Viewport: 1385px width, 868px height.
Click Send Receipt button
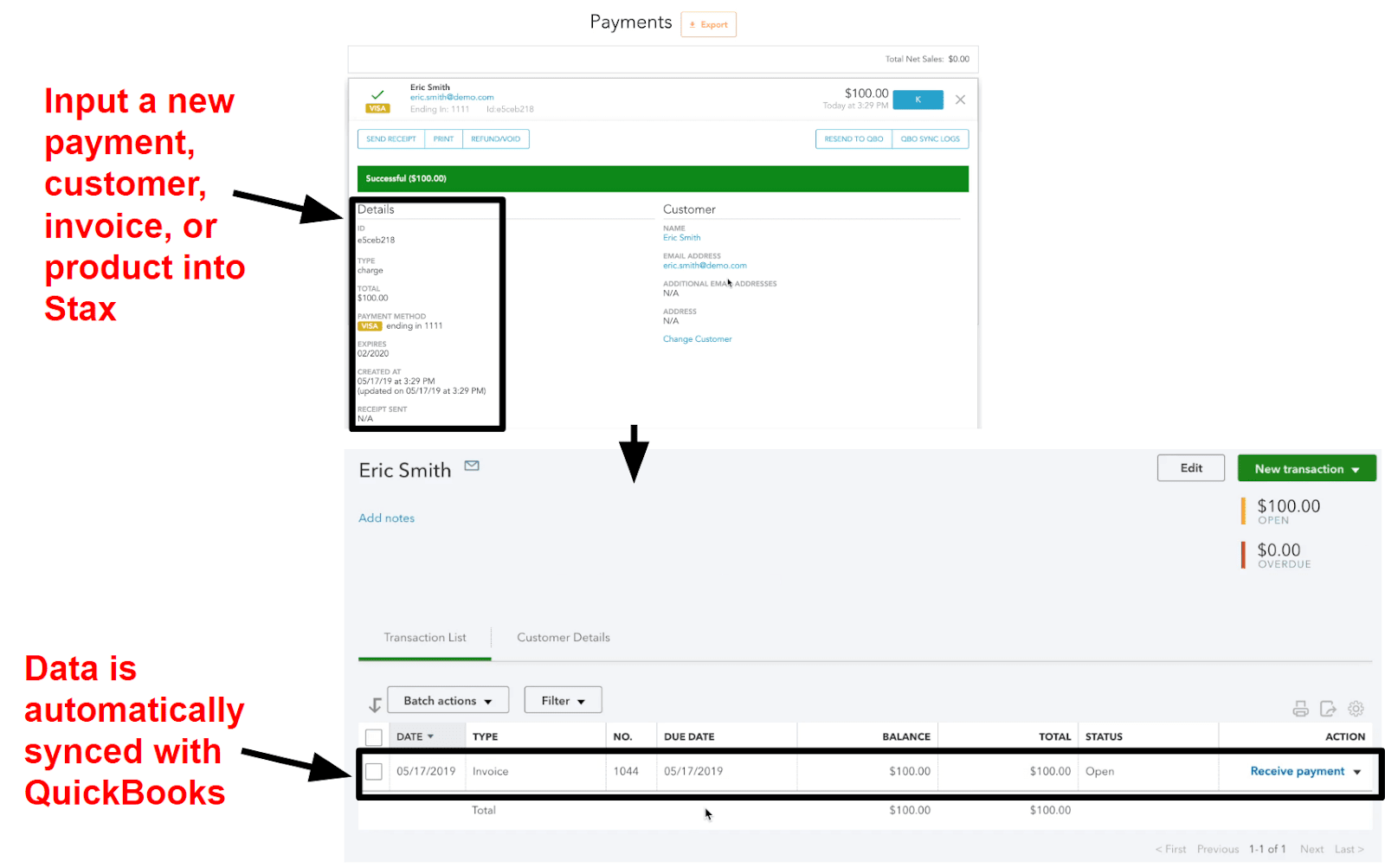coord(391,138)
